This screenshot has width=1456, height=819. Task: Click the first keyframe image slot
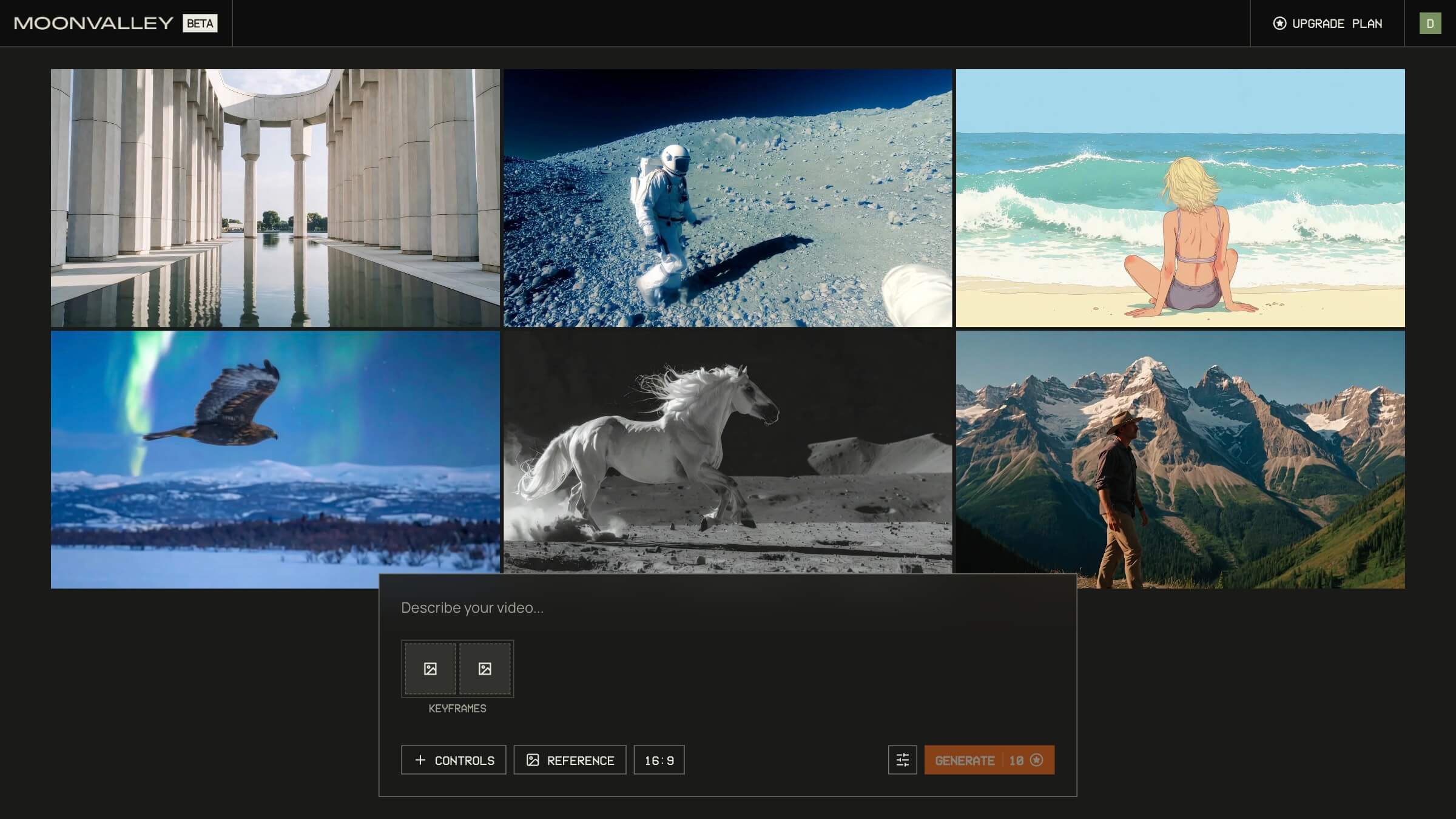pyautogui.click(x=430, y=669)
